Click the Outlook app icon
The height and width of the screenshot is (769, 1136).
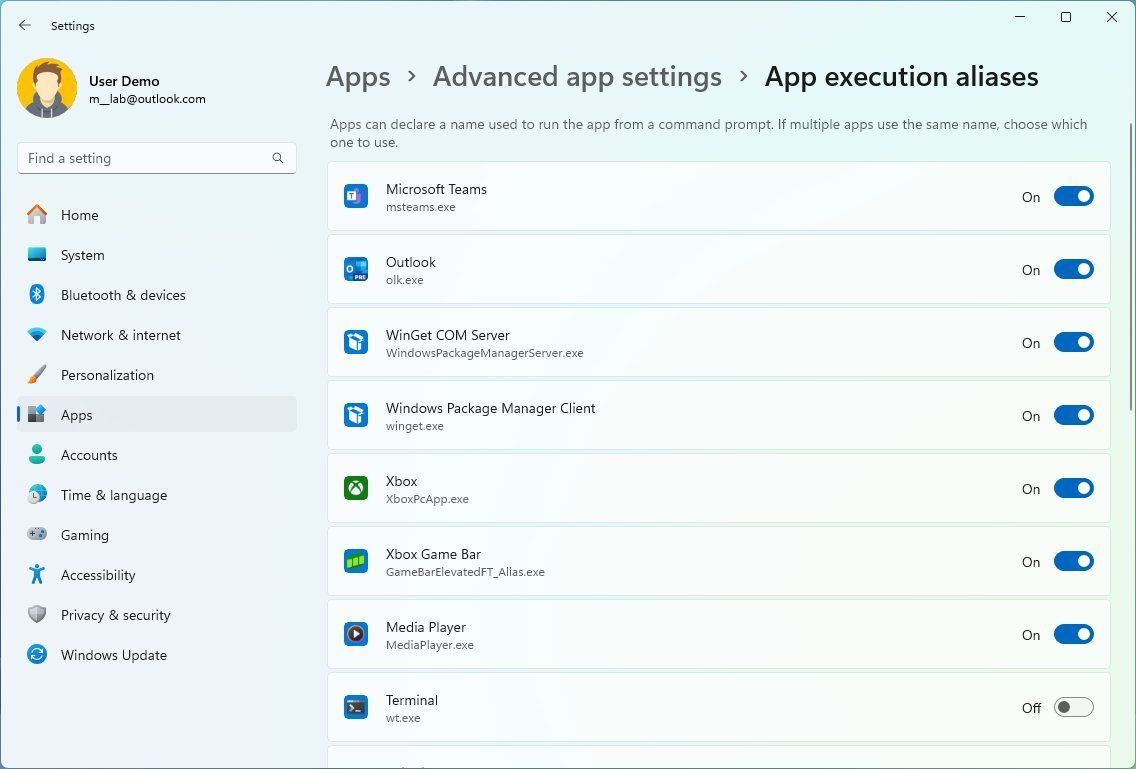355,269
